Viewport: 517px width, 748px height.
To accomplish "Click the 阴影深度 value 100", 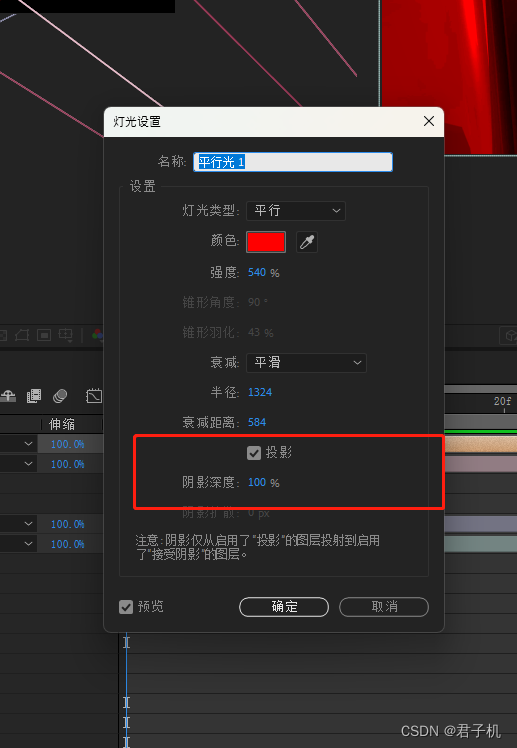I will (257, 483).
